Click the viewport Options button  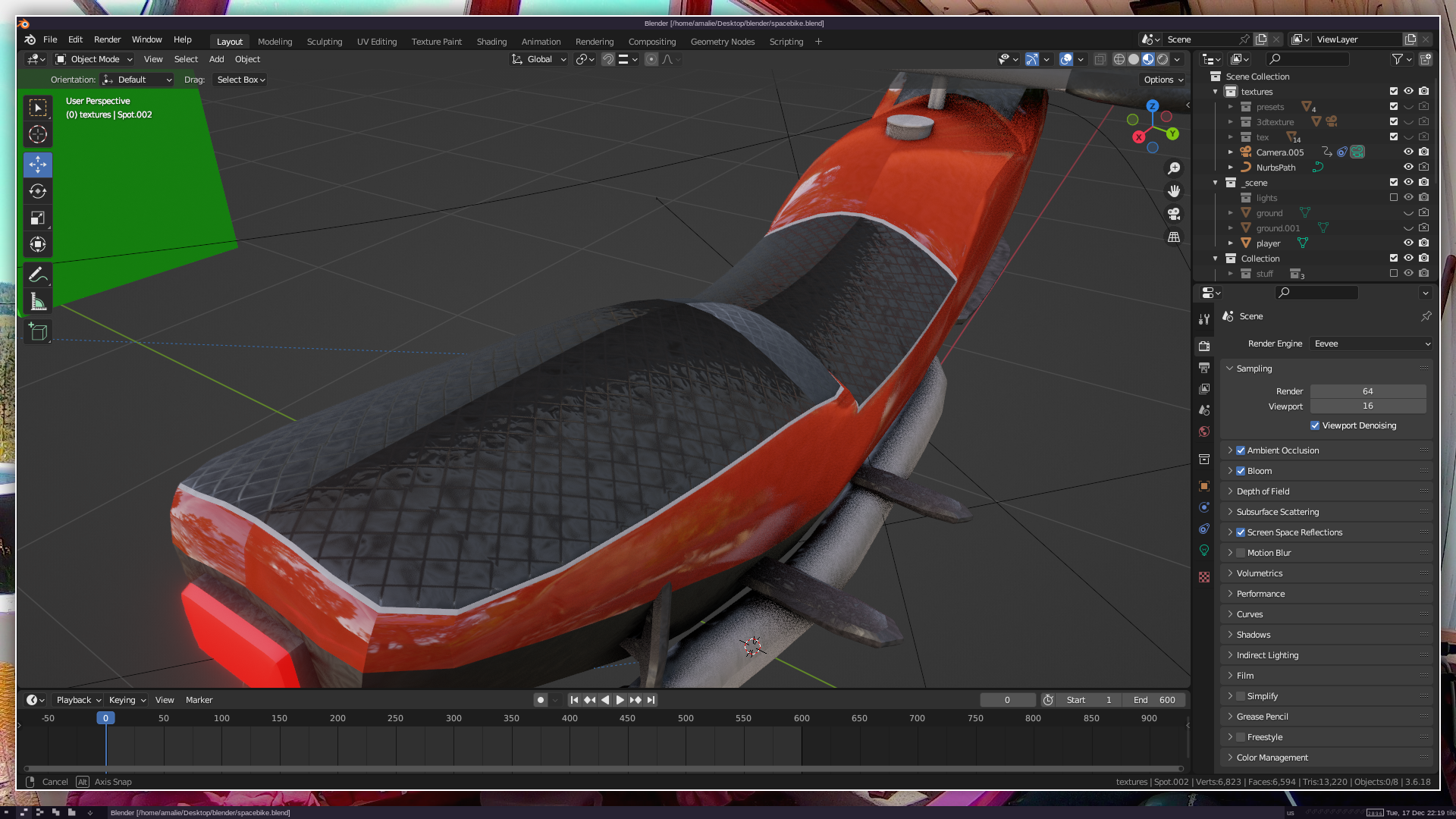pos(1163,80)
